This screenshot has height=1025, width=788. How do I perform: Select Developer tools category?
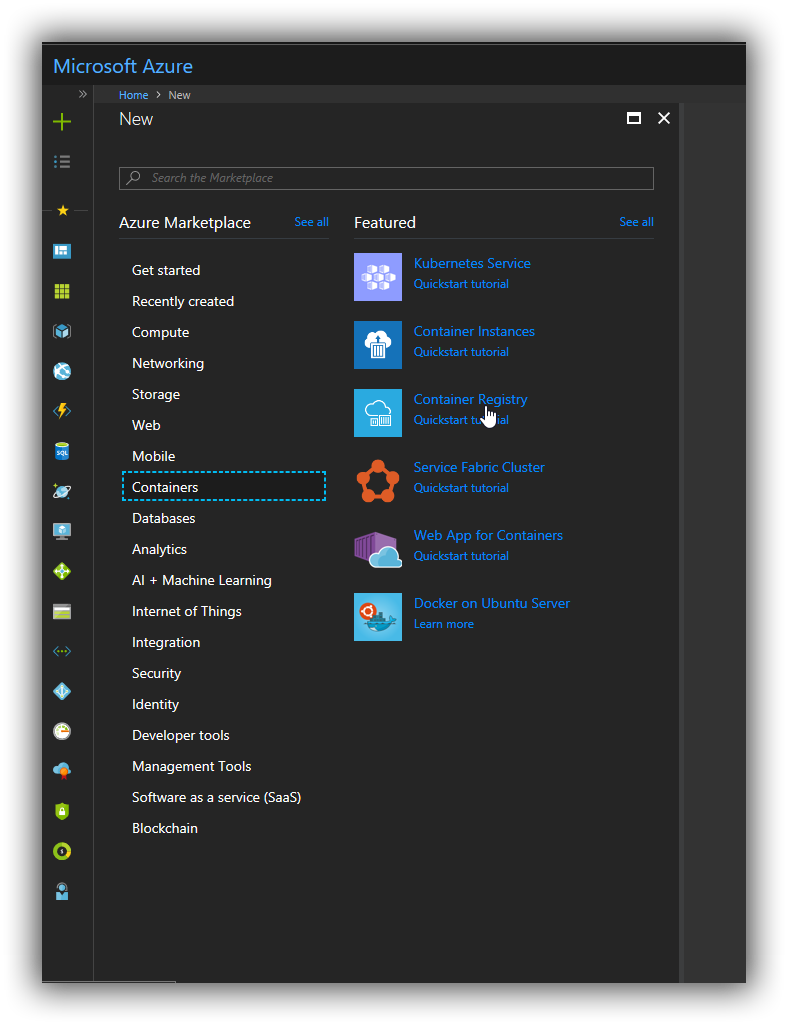pyautogui.click(x=180, y=735)
